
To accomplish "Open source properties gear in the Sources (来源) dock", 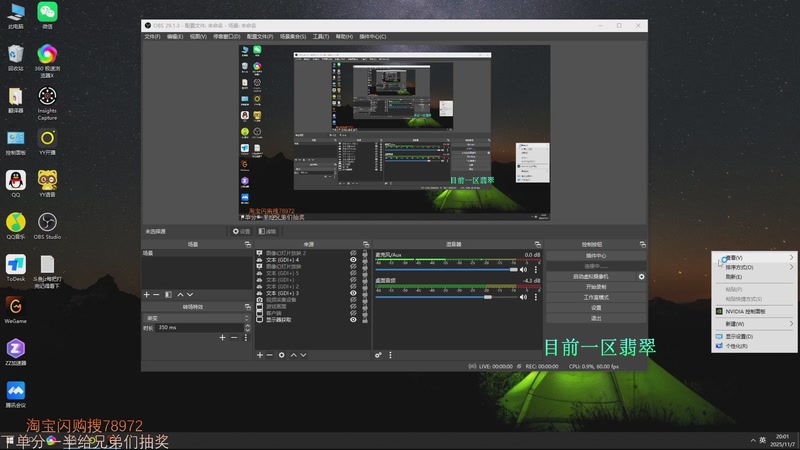I will [x=282, y=355].
